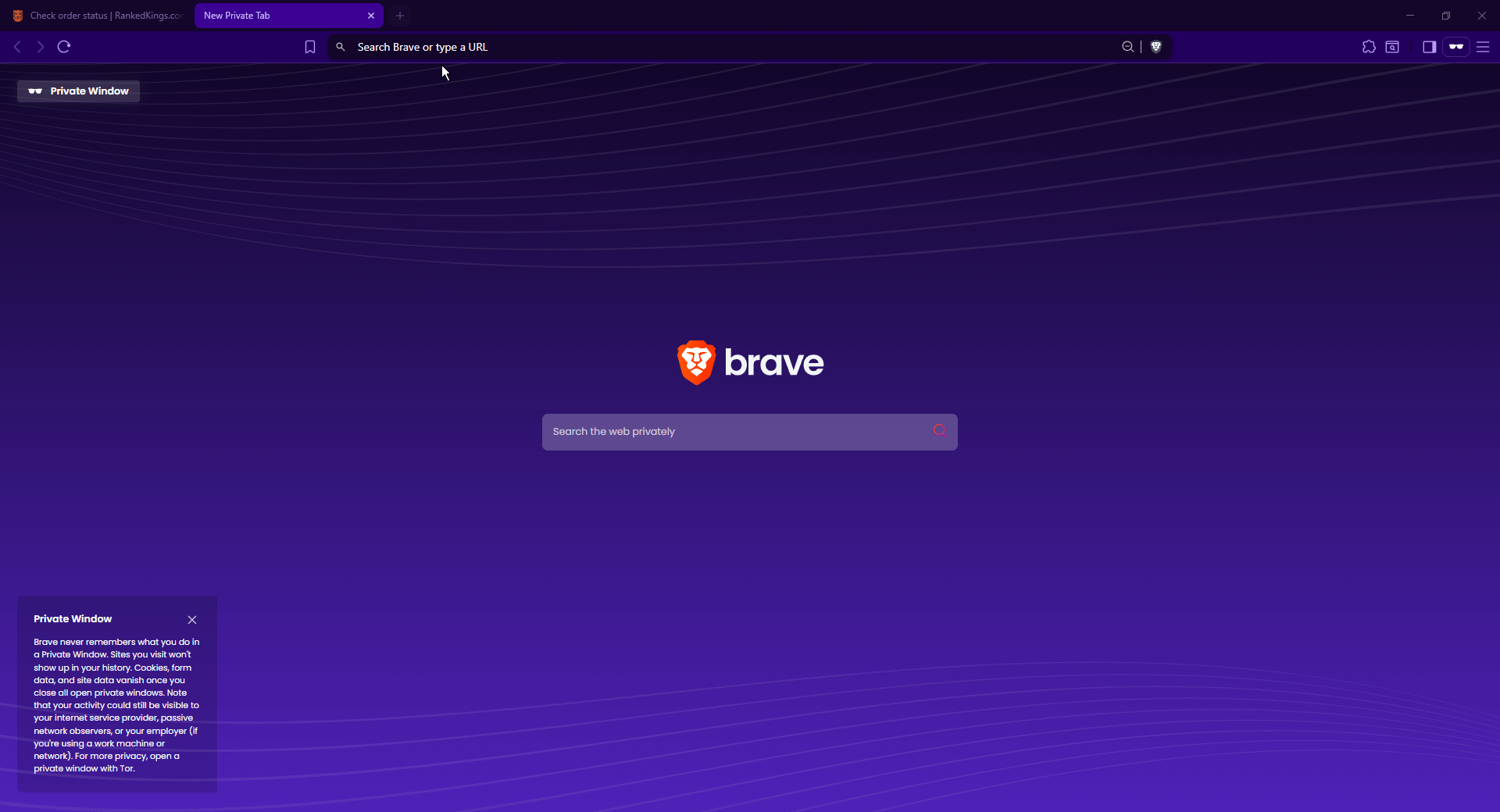This screenshot has height=812, width=1500.
Task: Click the Private Window badge
Action: point(78,91)
